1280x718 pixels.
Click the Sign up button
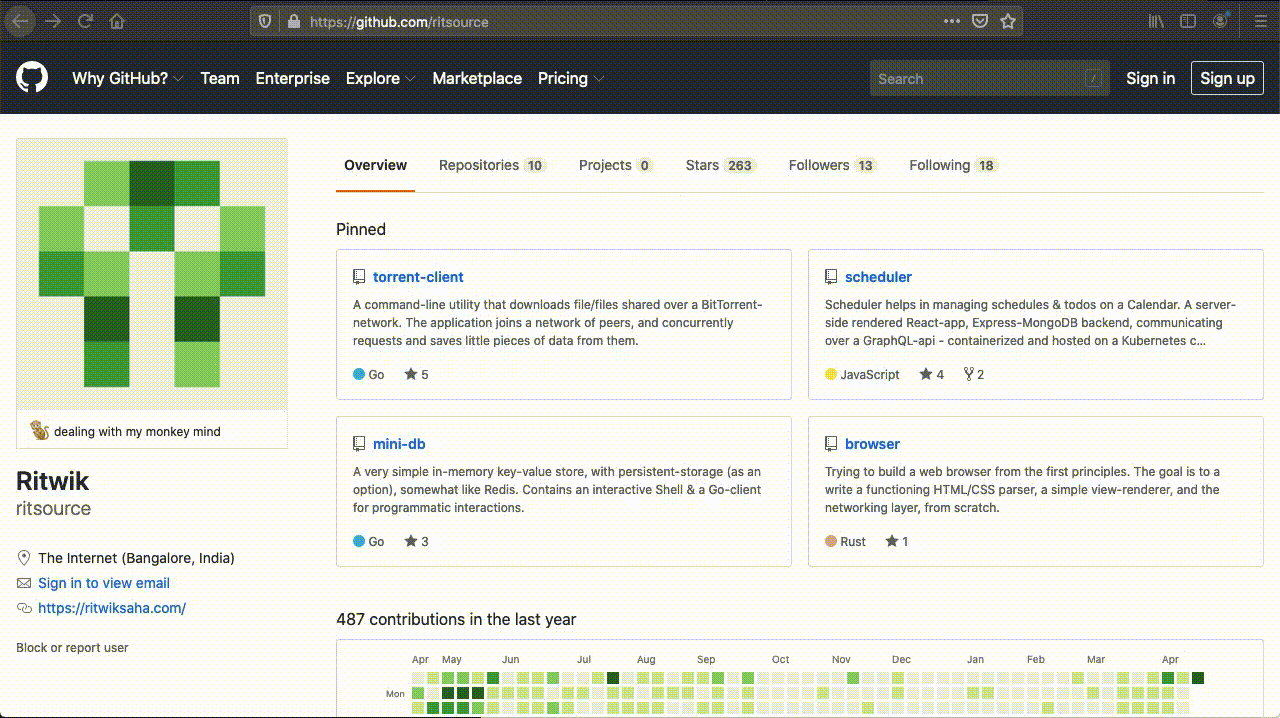tap(1227, 78)
